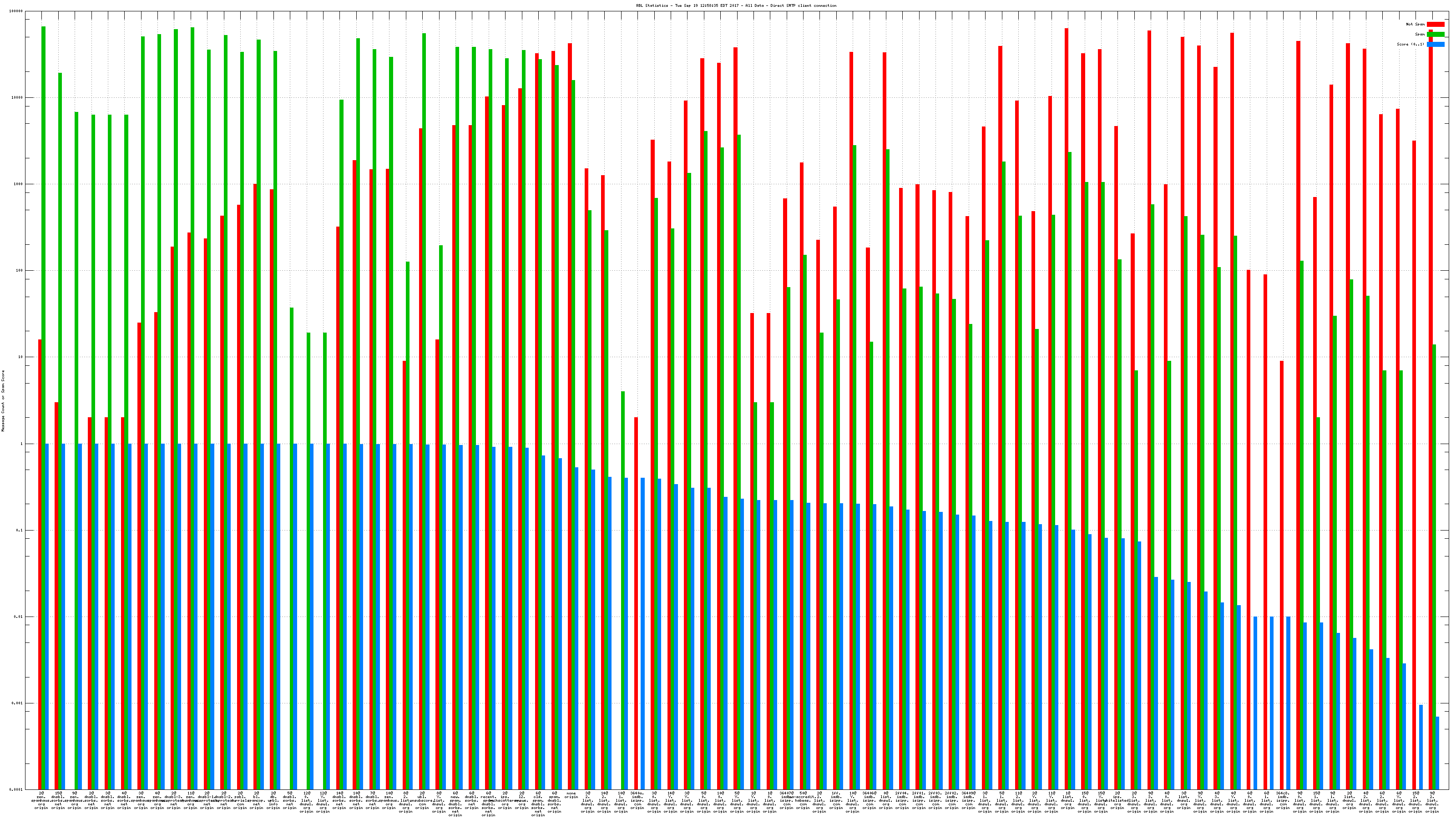Click the "none origin" x-axis label
The width and height of the screenshot is (1456, 819).
571,795
